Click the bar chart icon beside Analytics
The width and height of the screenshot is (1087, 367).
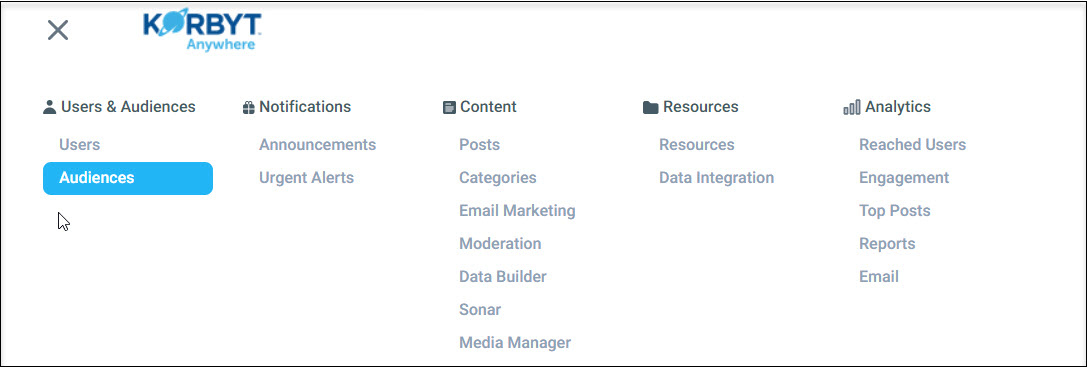pyautogui.click(x=851, y=108)
